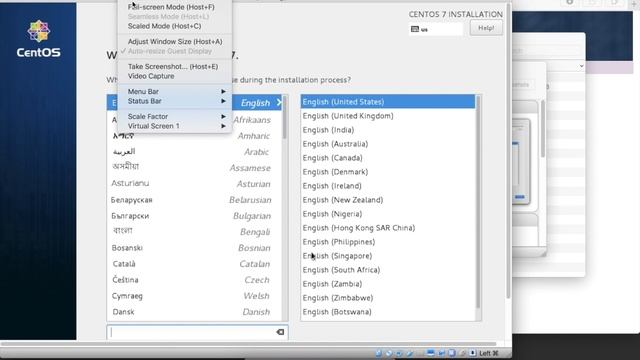The width and height of the screenshot is (640, 360).
Task: Select English (South Africa) locale
Action: click(388, 270)
